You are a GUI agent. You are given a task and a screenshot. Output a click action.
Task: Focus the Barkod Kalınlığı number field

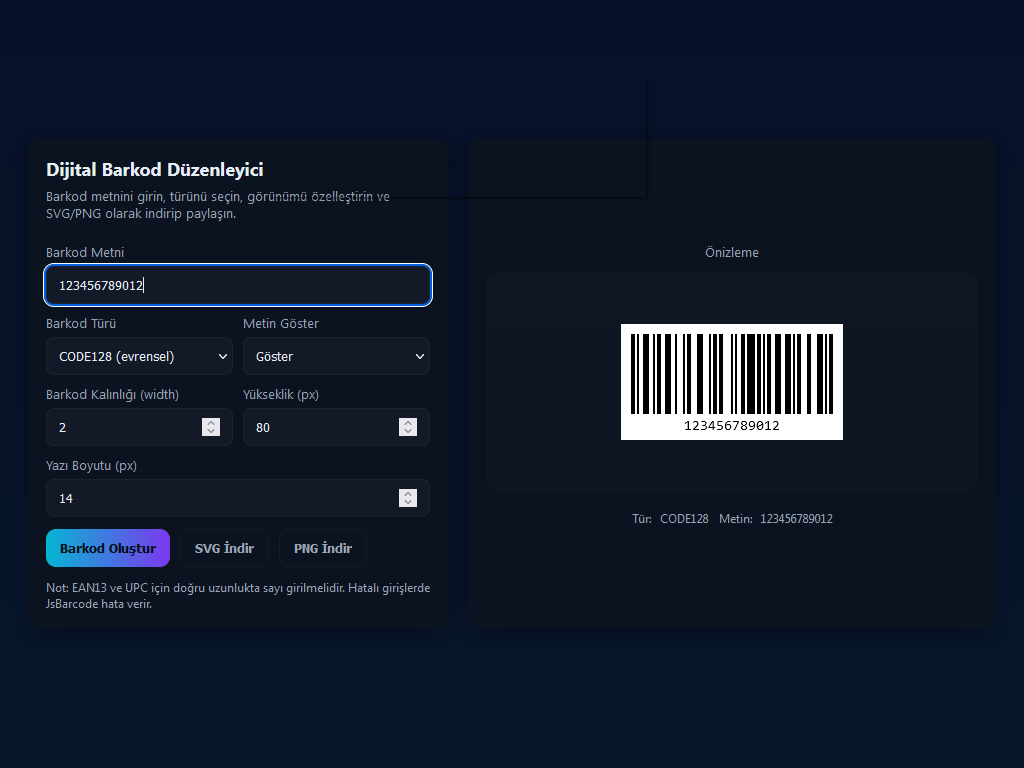coord(120,427)
